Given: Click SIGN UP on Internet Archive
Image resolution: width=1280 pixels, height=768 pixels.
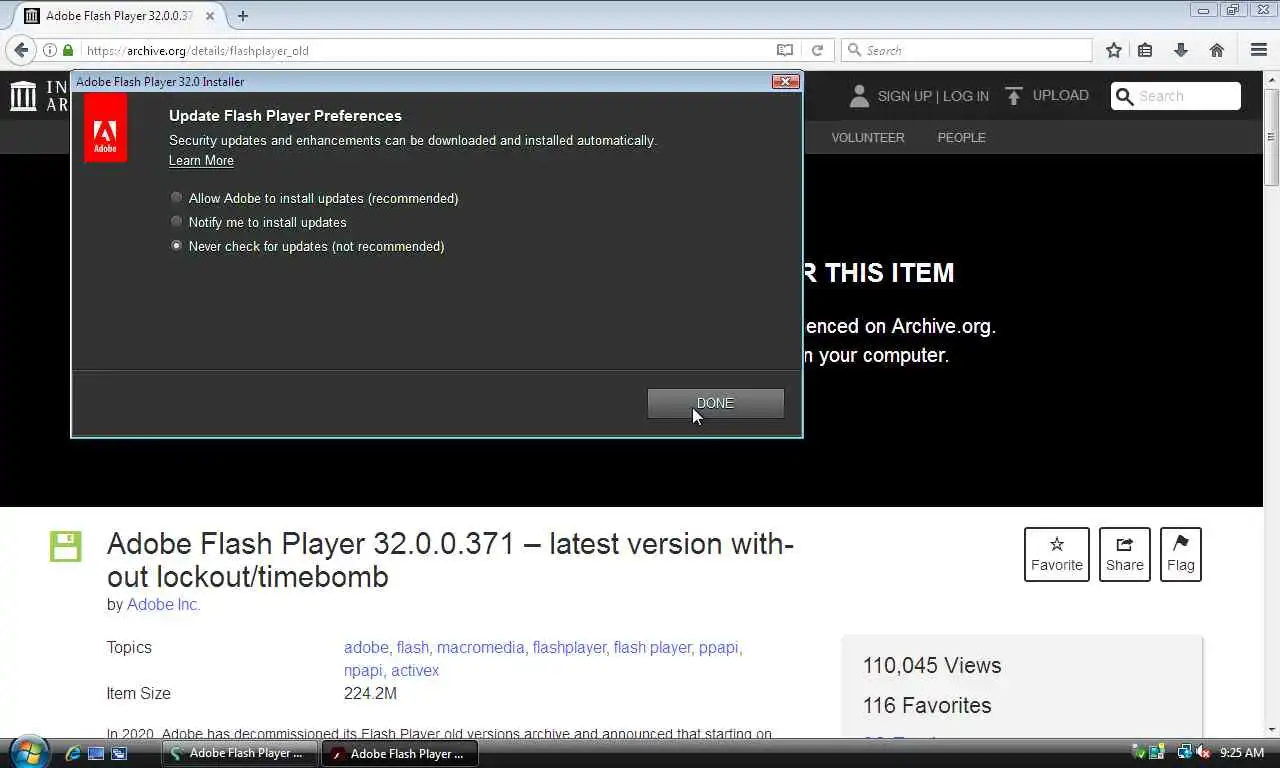Looking at the screenshot, I should point(904,96).
